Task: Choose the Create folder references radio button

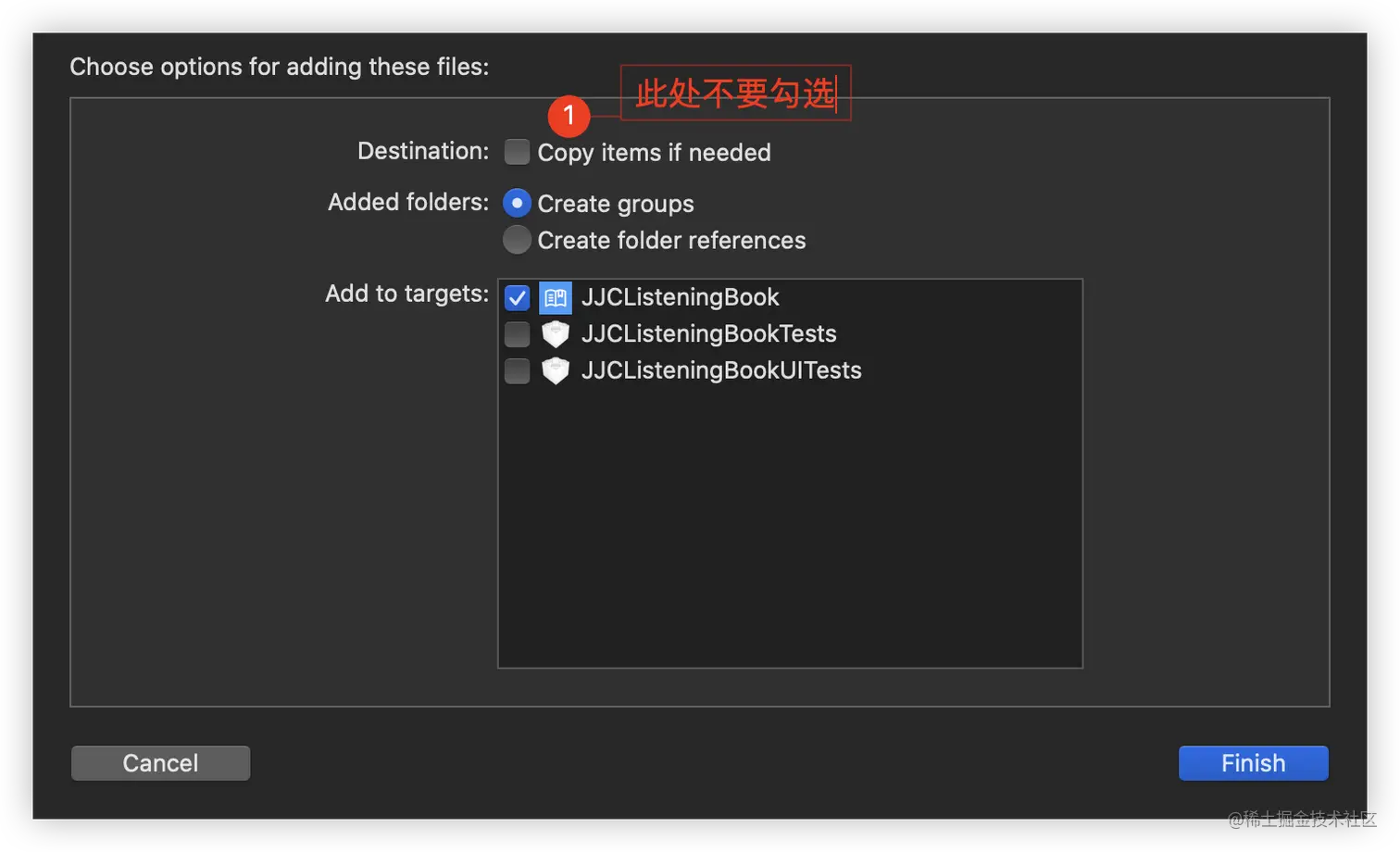Action: pyautogui.click(x=517, y=240)
